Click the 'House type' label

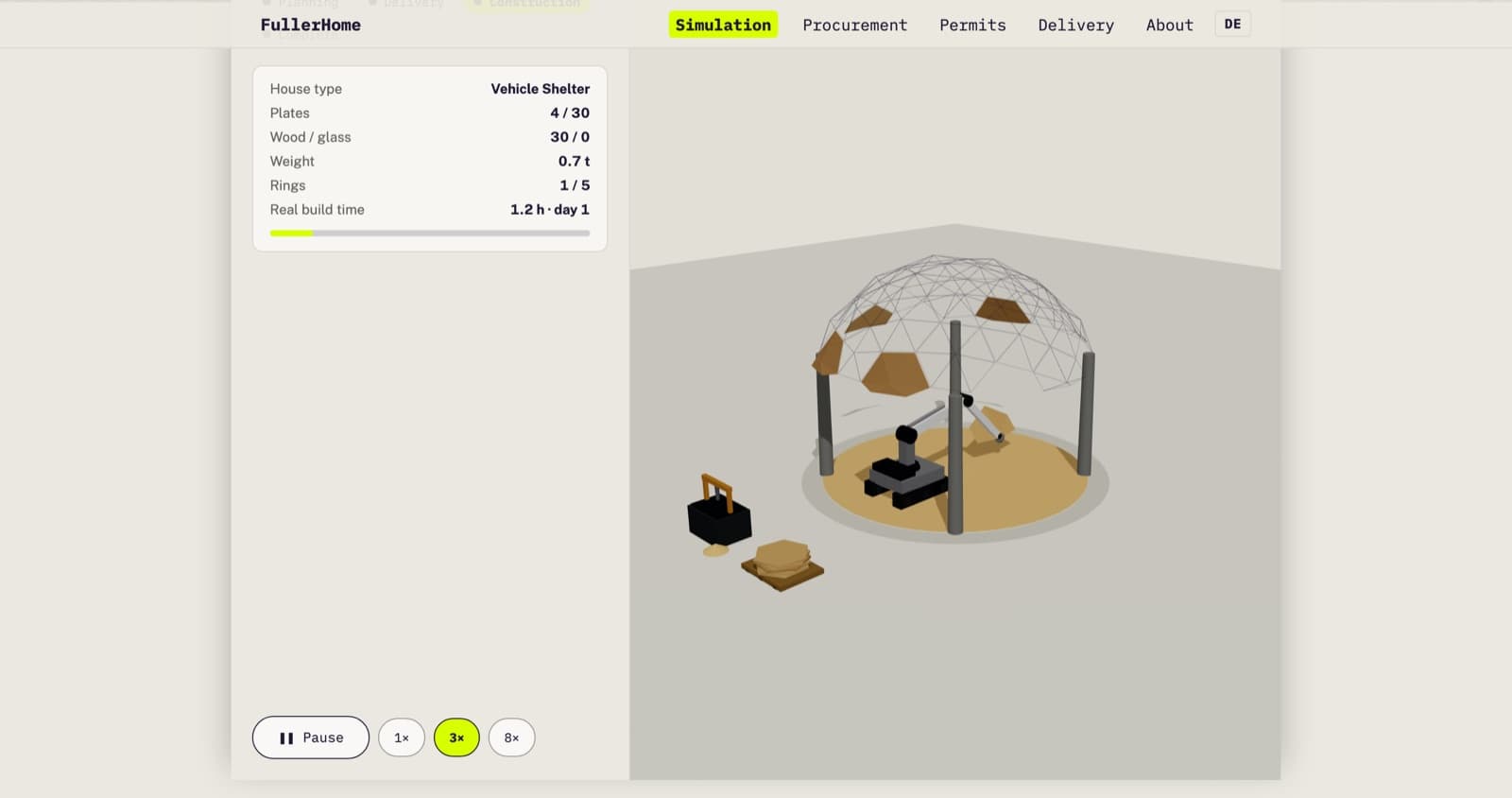click(306, 89)
